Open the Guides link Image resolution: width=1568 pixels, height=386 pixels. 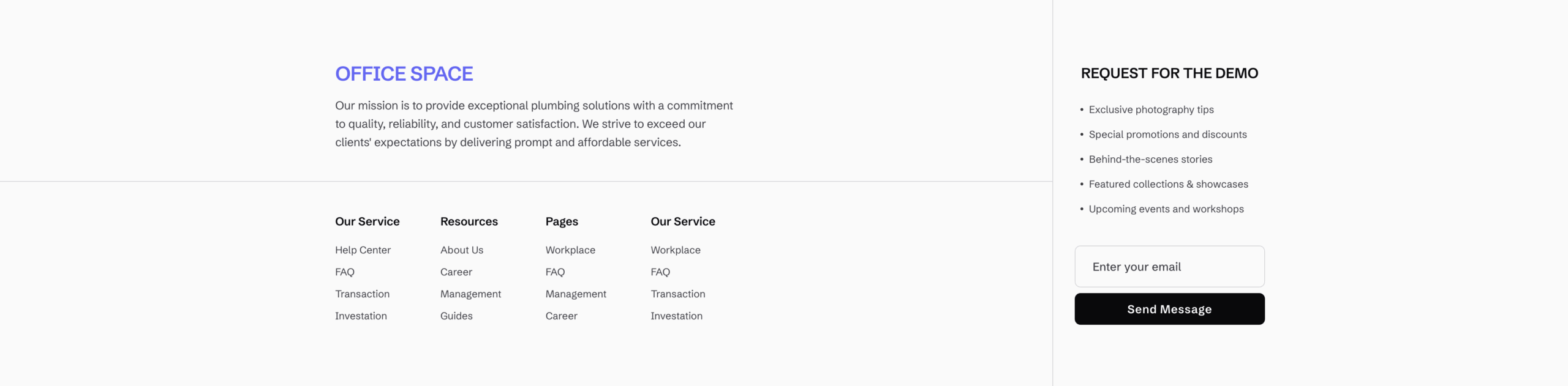456,316
